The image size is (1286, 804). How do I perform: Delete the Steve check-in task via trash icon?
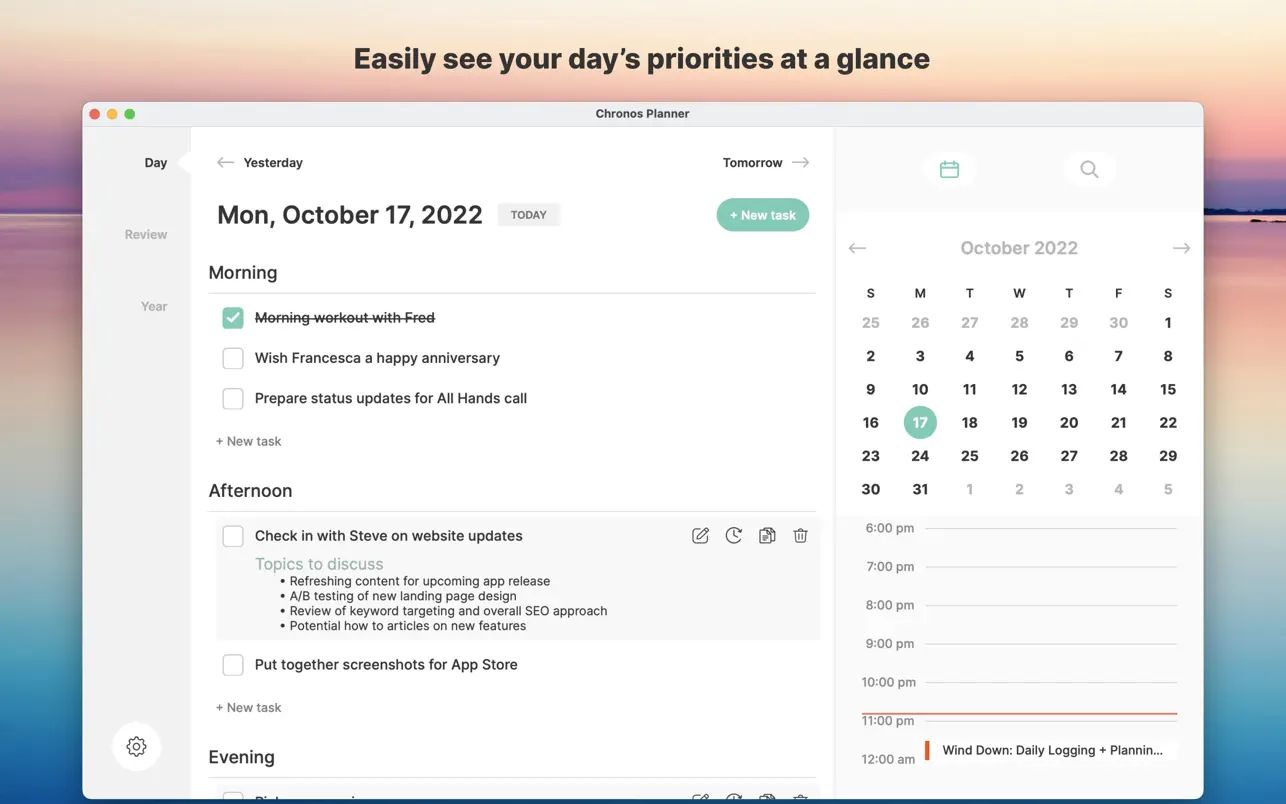[x=800, y=535]
